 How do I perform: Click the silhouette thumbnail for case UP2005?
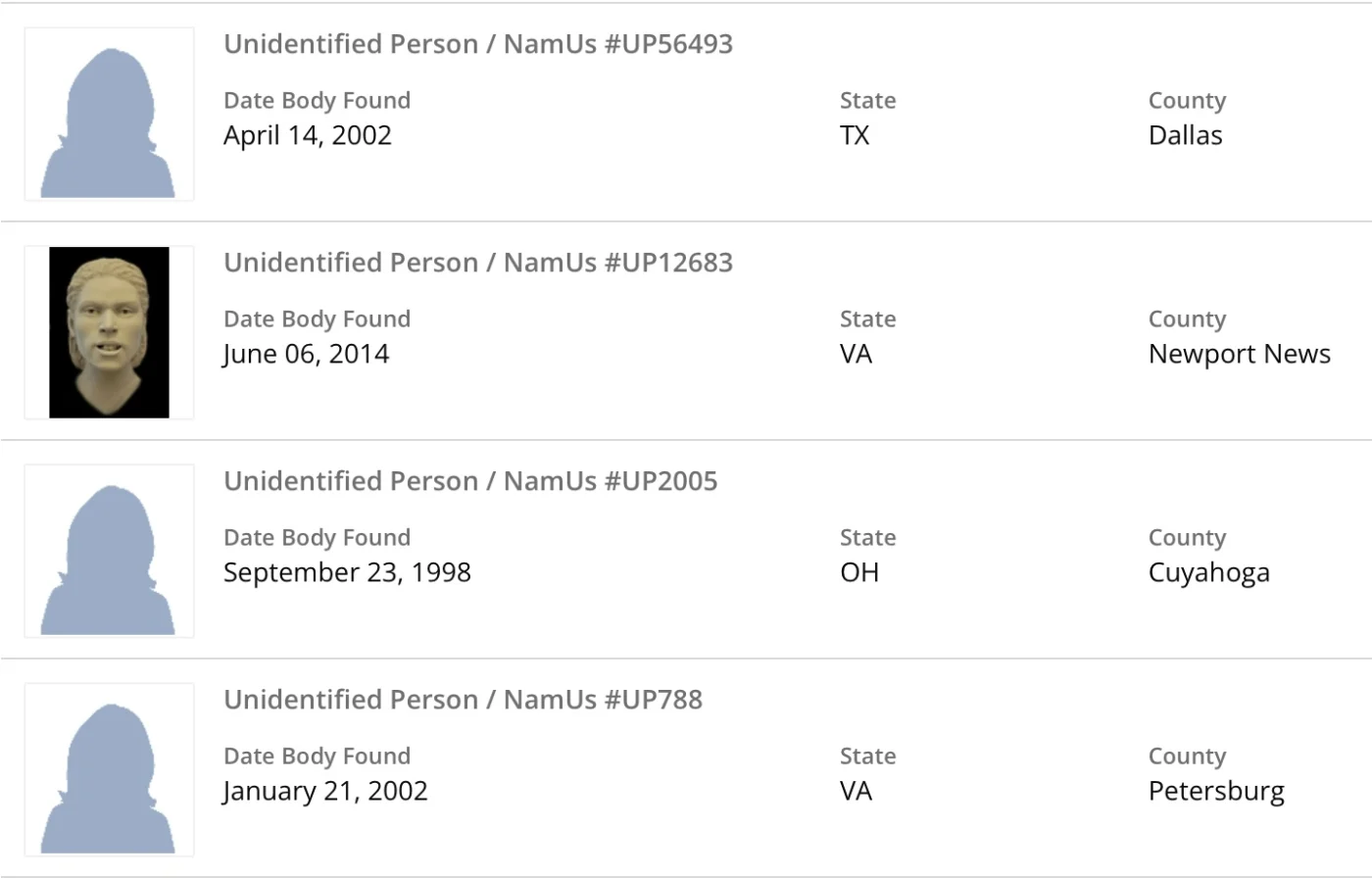point(109,551)
